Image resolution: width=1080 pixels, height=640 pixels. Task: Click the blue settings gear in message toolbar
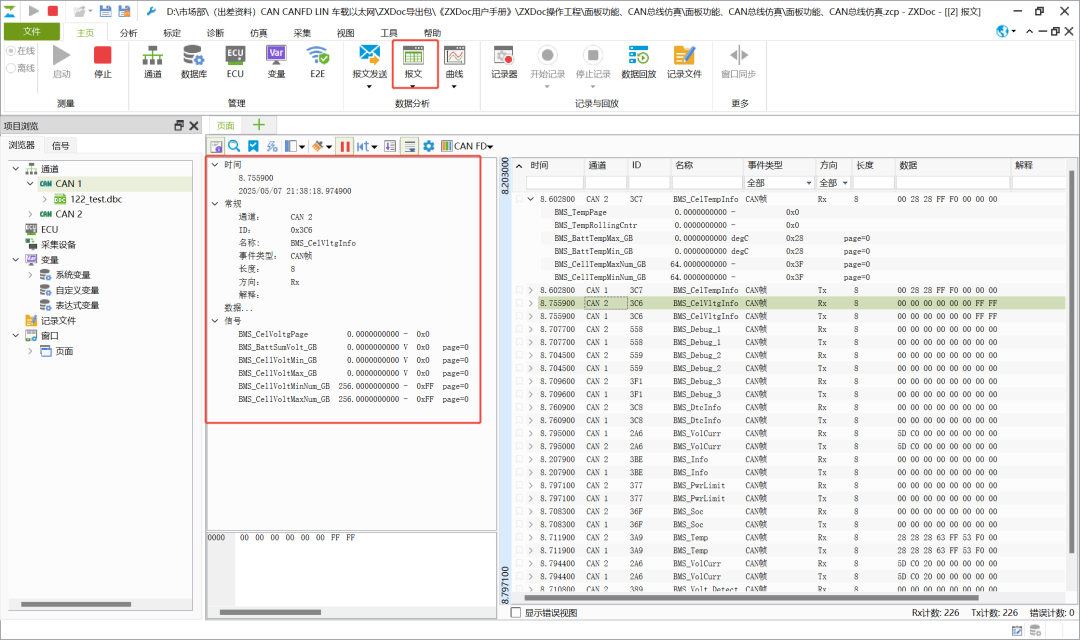click(x=428, y=146)
